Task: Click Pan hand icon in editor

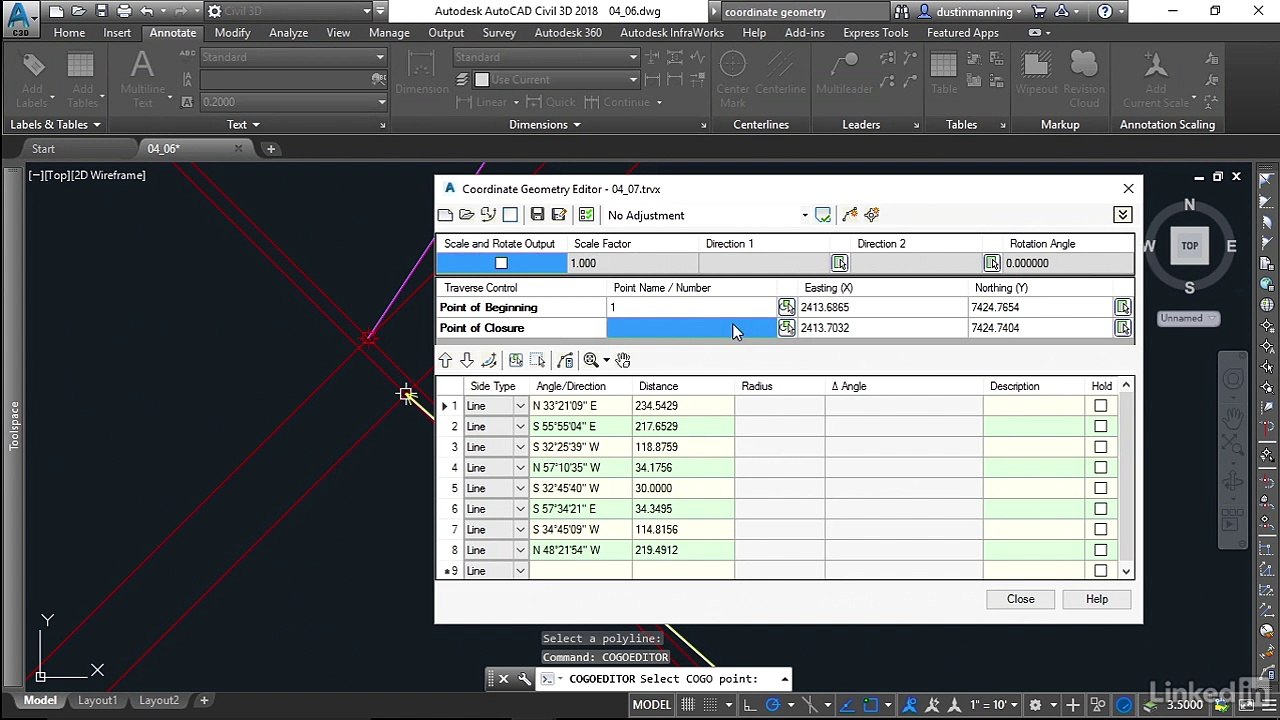Action: [623, 360]
